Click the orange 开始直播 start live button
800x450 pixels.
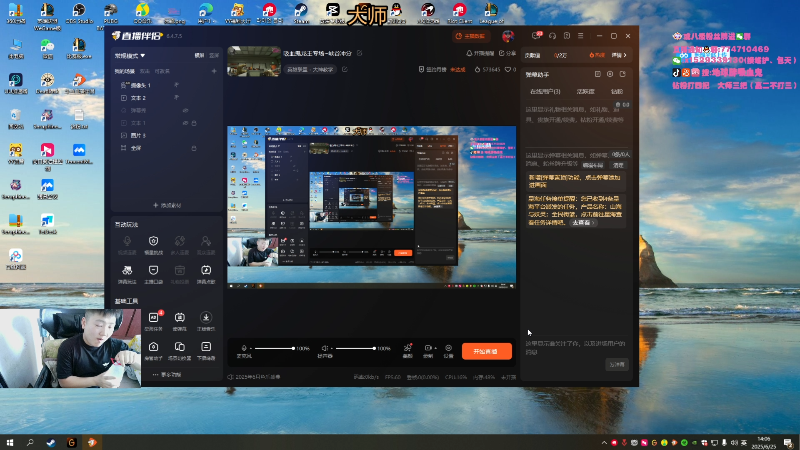487,352
